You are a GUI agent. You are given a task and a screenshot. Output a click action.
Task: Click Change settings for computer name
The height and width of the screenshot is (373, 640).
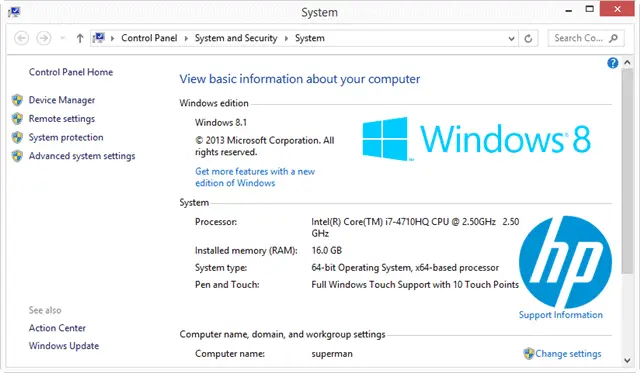[568, 354]
